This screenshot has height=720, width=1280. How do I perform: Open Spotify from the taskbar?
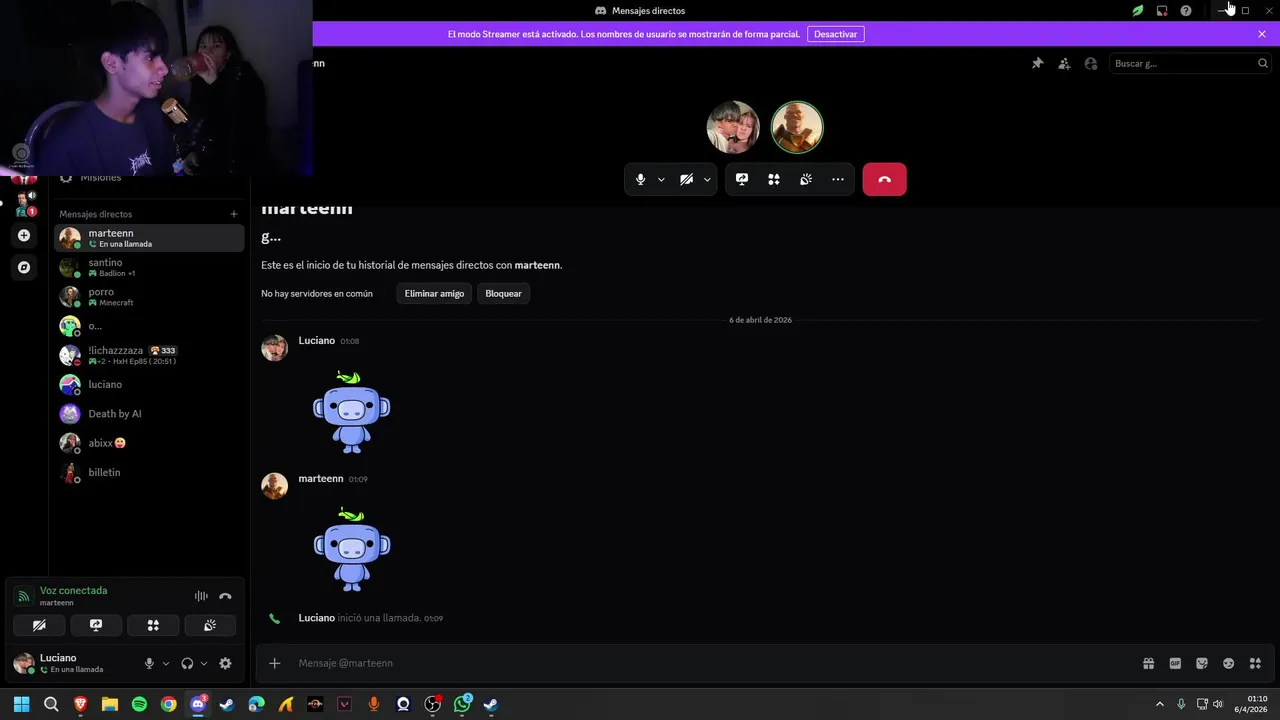(139, 704)
